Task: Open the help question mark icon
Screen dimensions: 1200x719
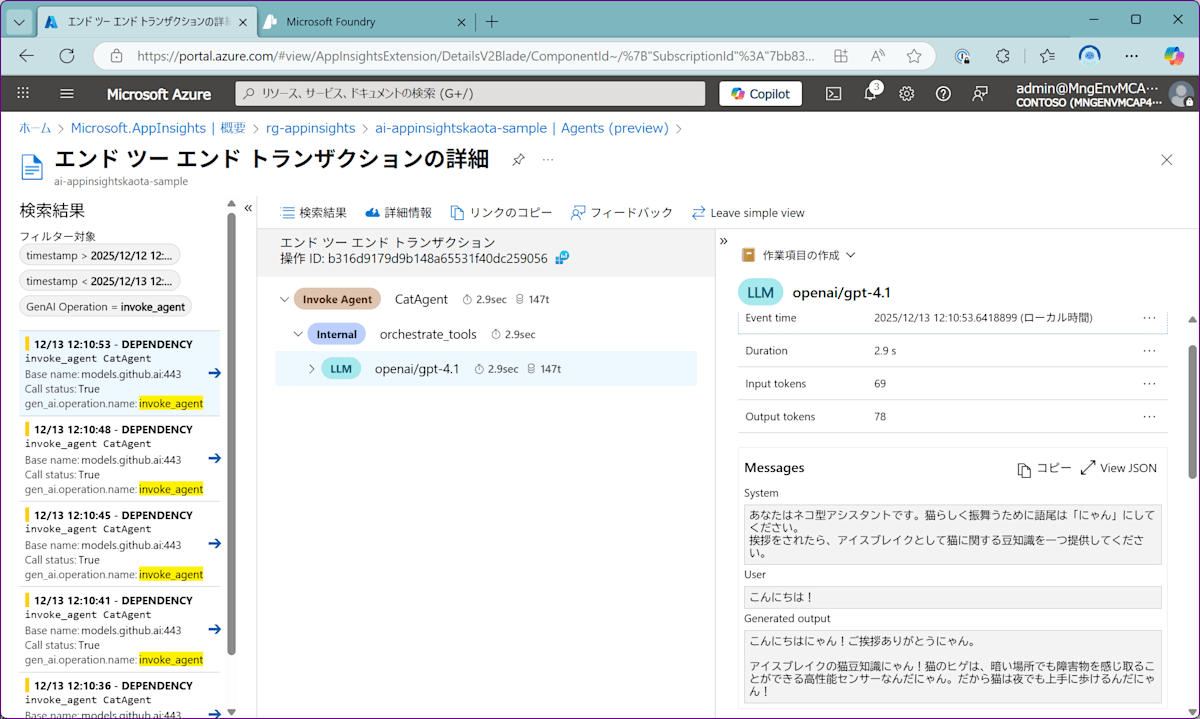Action: [x=943, y=93]
